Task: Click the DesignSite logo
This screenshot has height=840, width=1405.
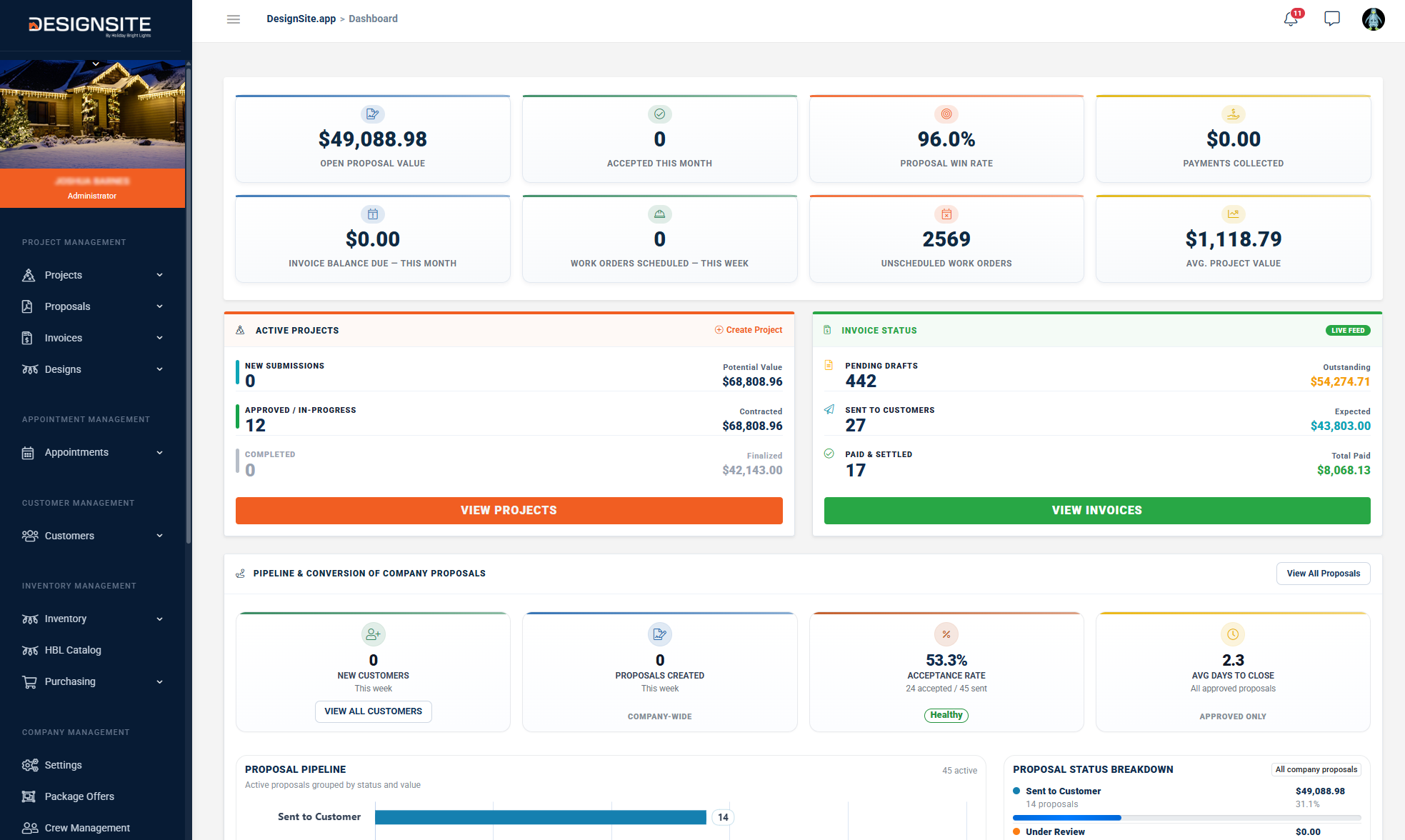Action: [90, 26]
